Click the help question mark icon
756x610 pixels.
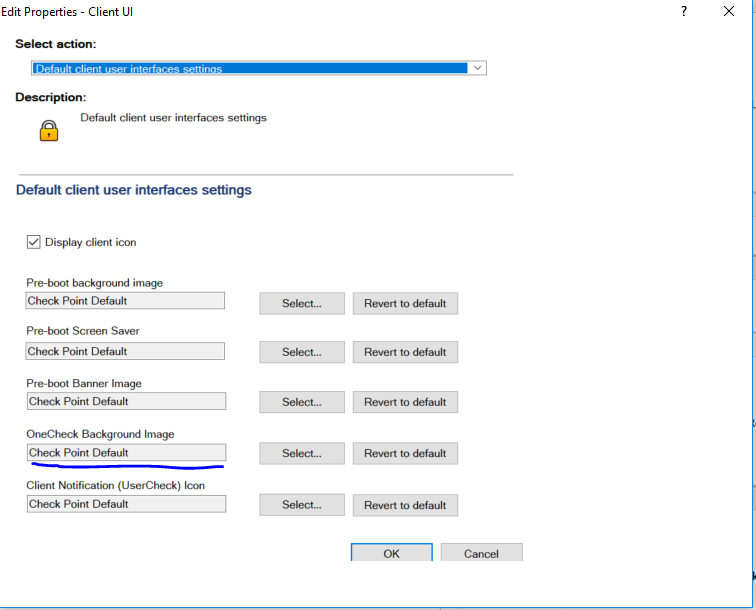pyautogui.click(x=684, y=11)
